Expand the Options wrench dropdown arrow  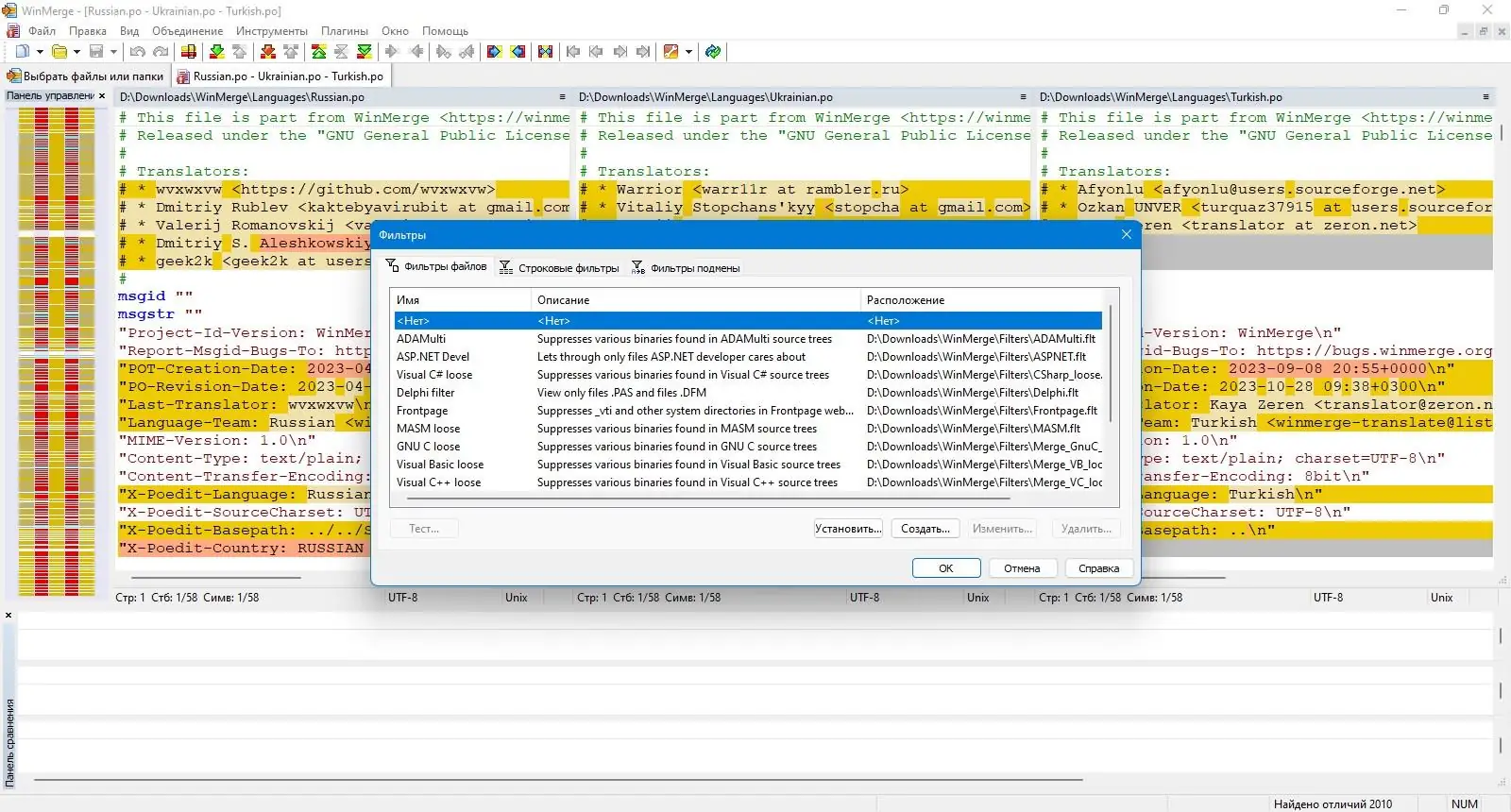(688, 52)
